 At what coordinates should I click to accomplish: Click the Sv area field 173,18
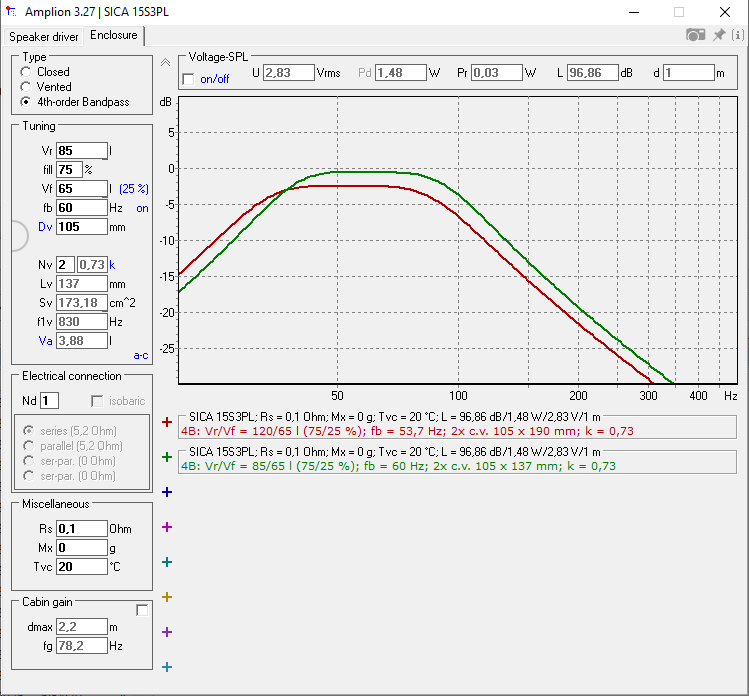click(82, 303)
